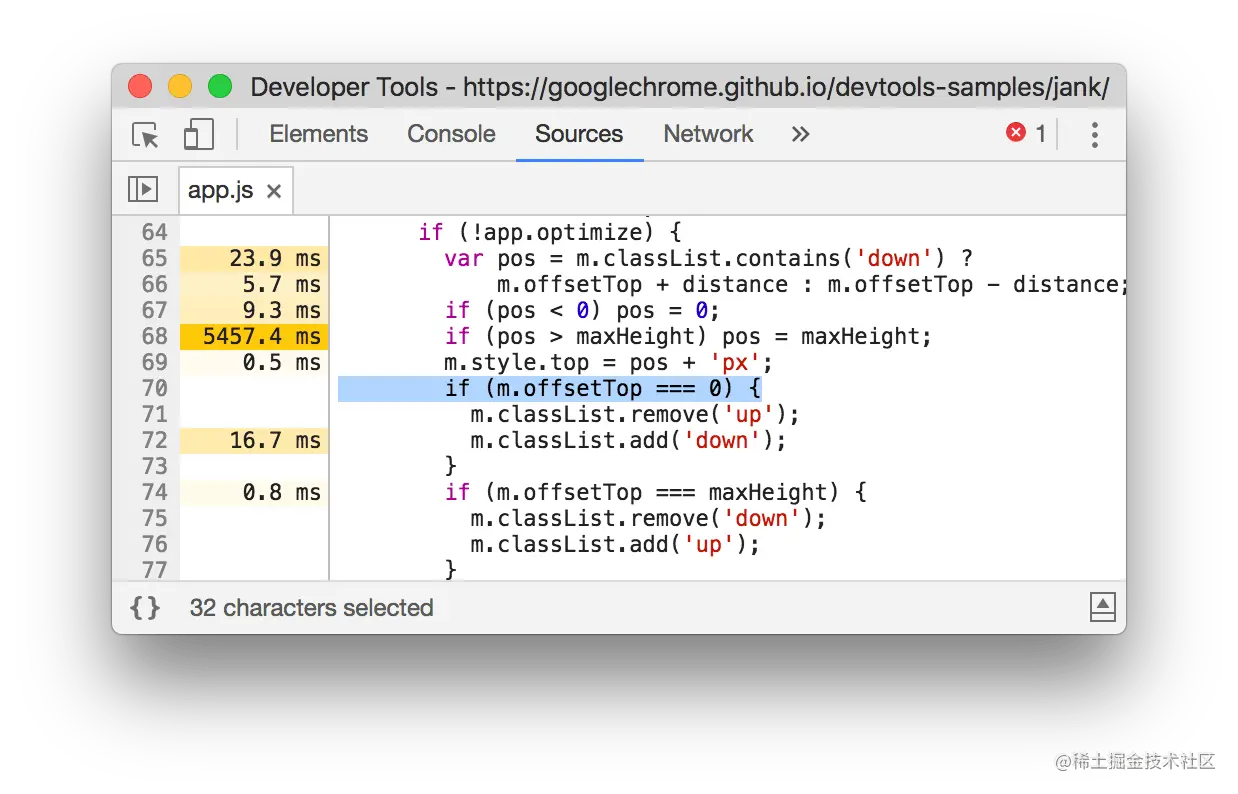The width and height of the screenshot is (1238, 794).
Task: Click the 5.7 ms timing cell
Action: [254, 284]
